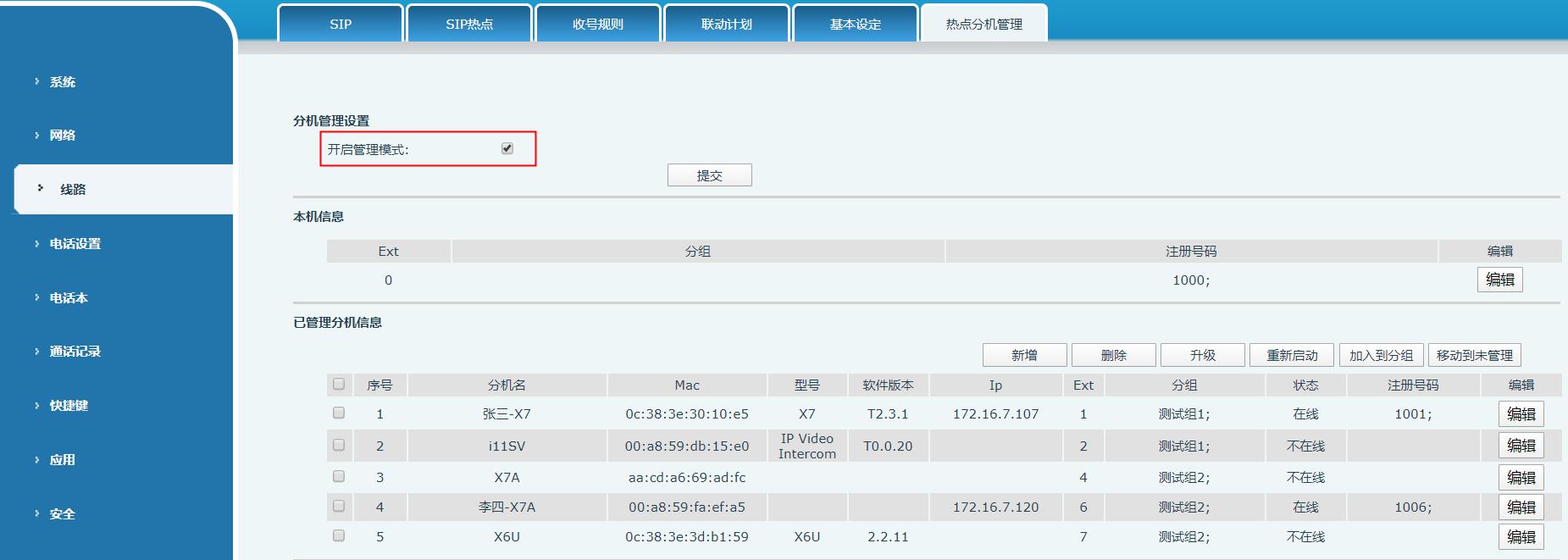Click the 加入到分组 button
Image resolution: width=1568 pixels, height=560 pixels.
click(1382, 355)
